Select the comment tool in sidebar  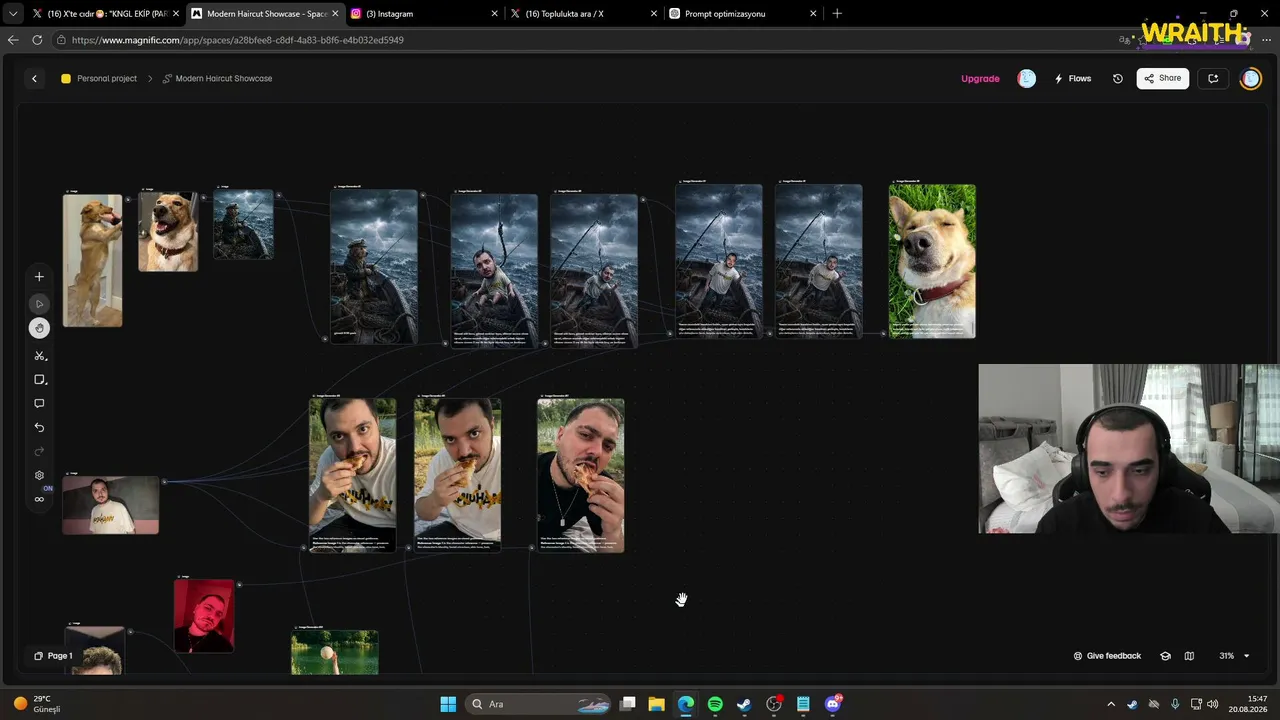tap(39, 404)
